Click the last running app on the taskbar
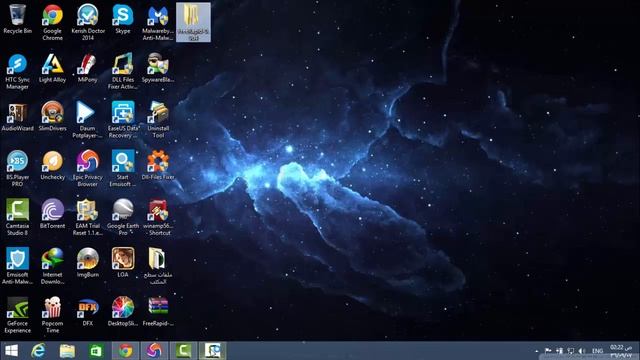The image size is (640, 360). (x=212, y=351)
